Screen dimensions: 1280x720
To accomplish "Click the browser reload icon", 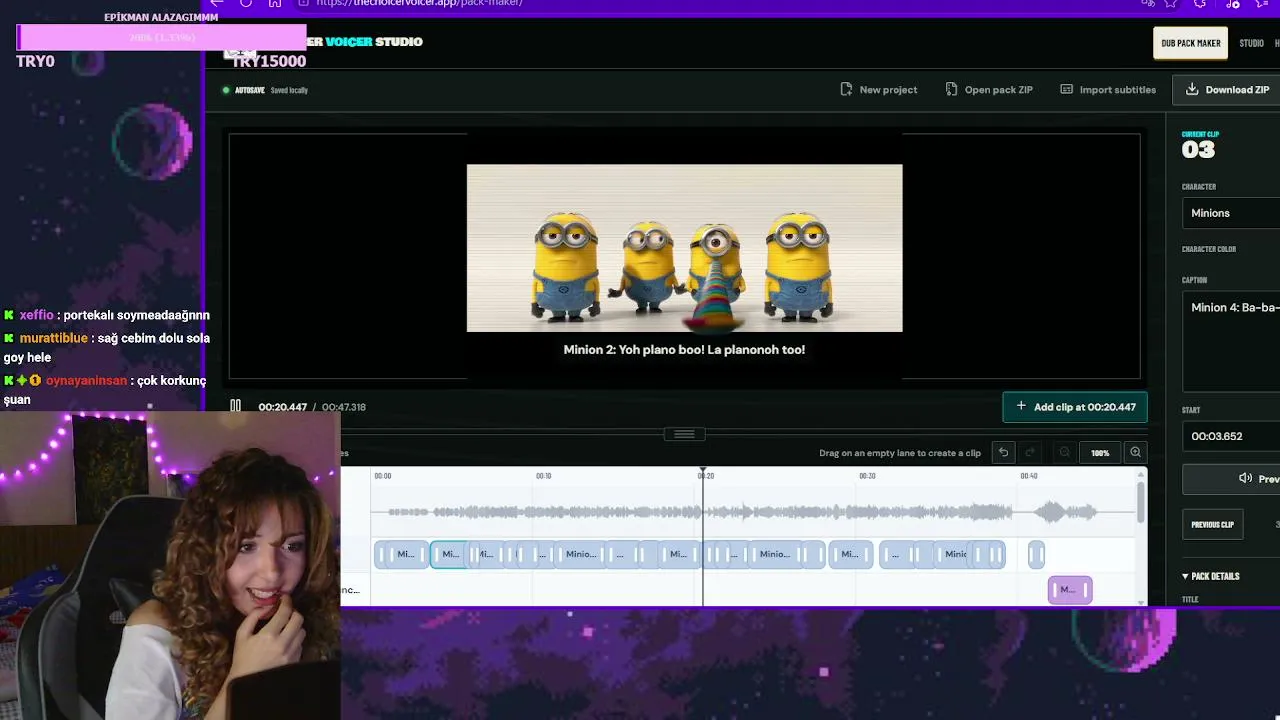I will (x=246, y=3).
